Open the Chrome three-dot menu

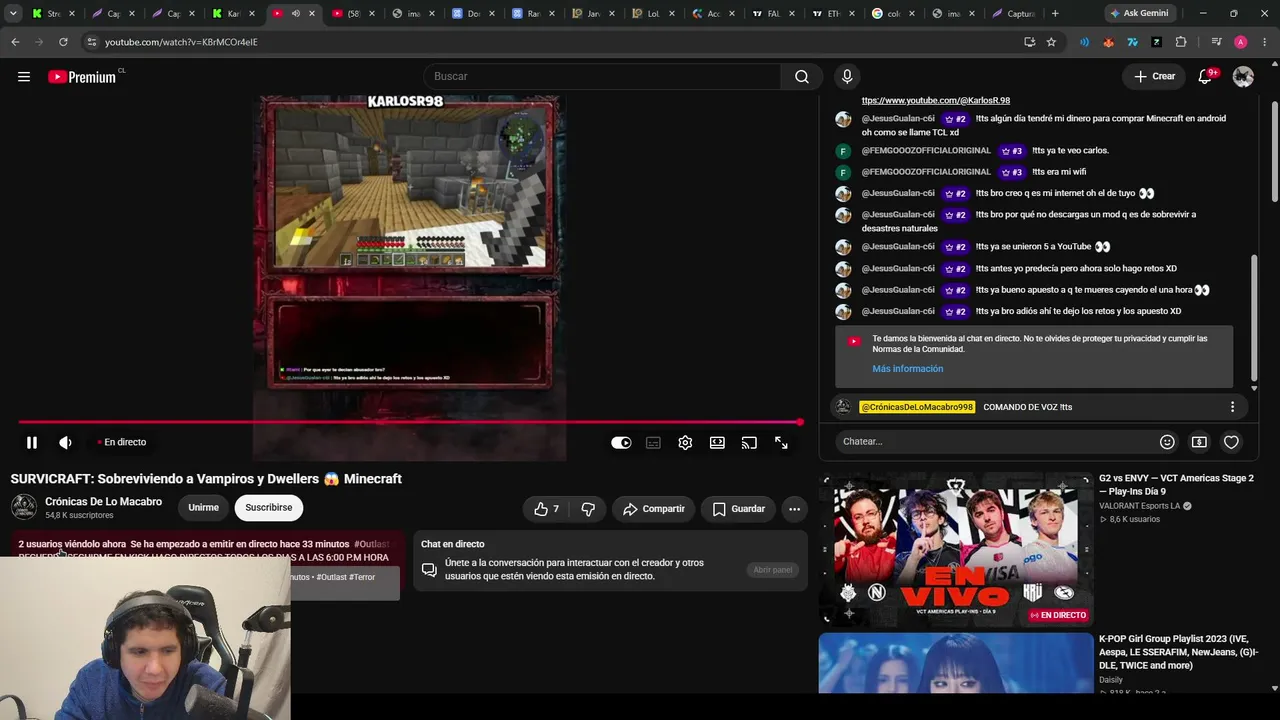point(1265,42)
